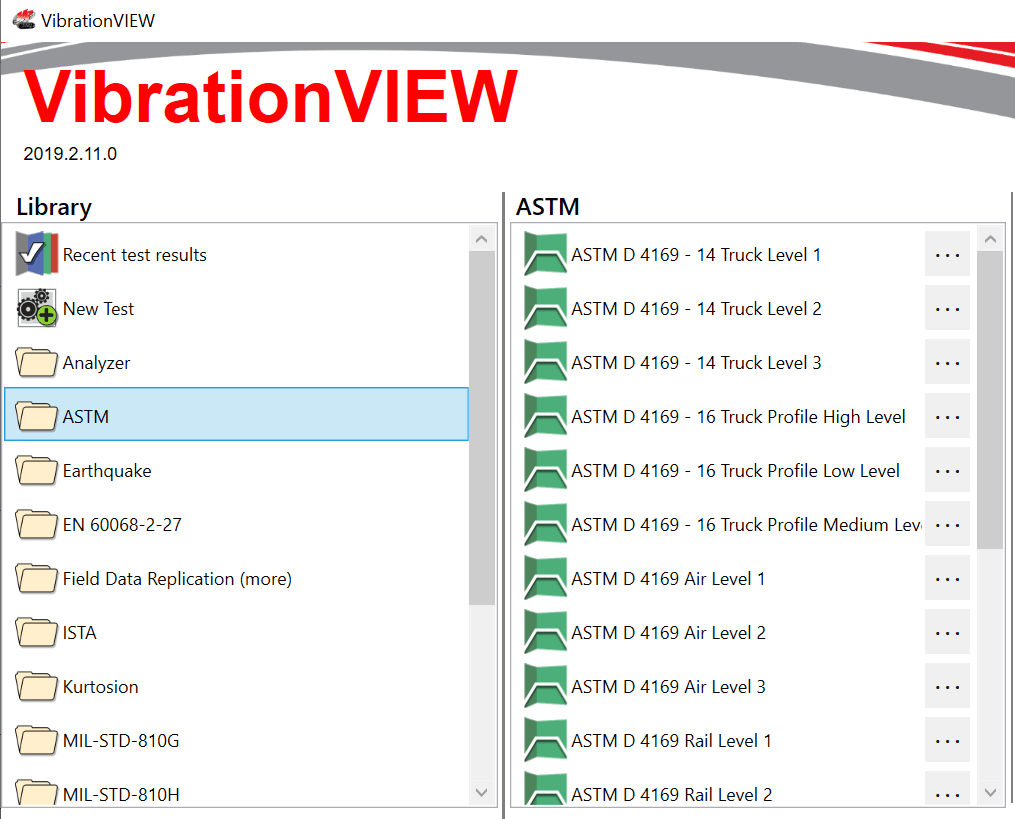This screenshot has height=819, width=1015.
Task: Select ASTM D 4169 Air Level 2 test
Action: (x=668, y=633)
